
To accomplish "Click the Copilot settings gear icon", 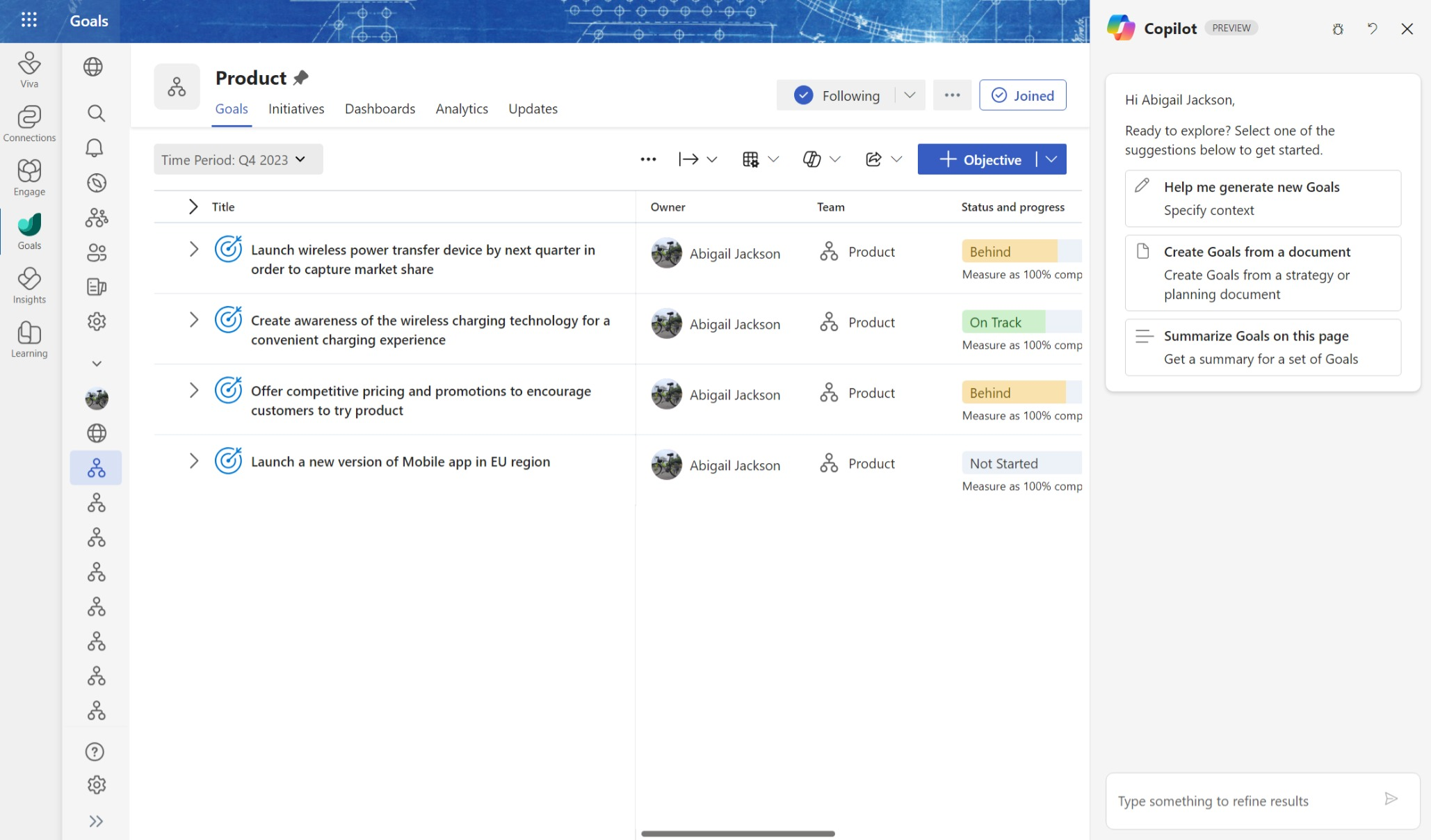I will 1338,28.
